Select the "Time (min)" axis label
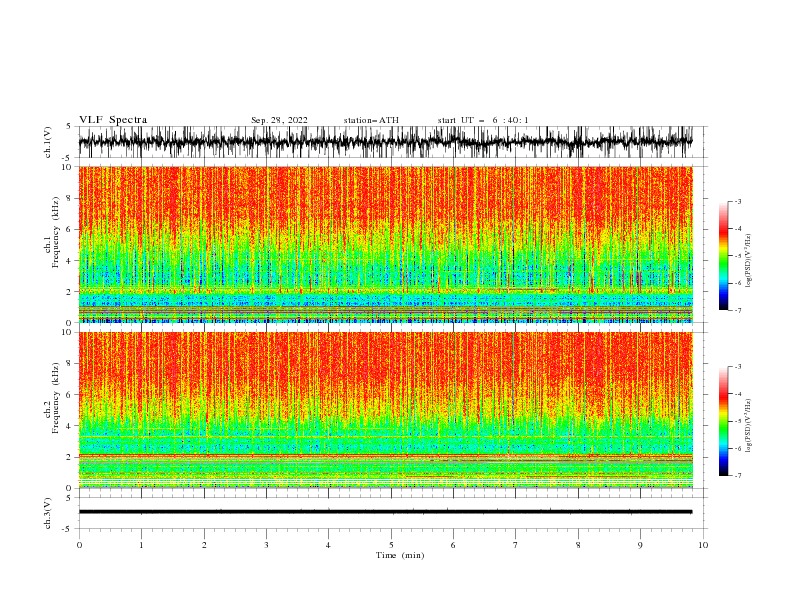 point(400,555)
